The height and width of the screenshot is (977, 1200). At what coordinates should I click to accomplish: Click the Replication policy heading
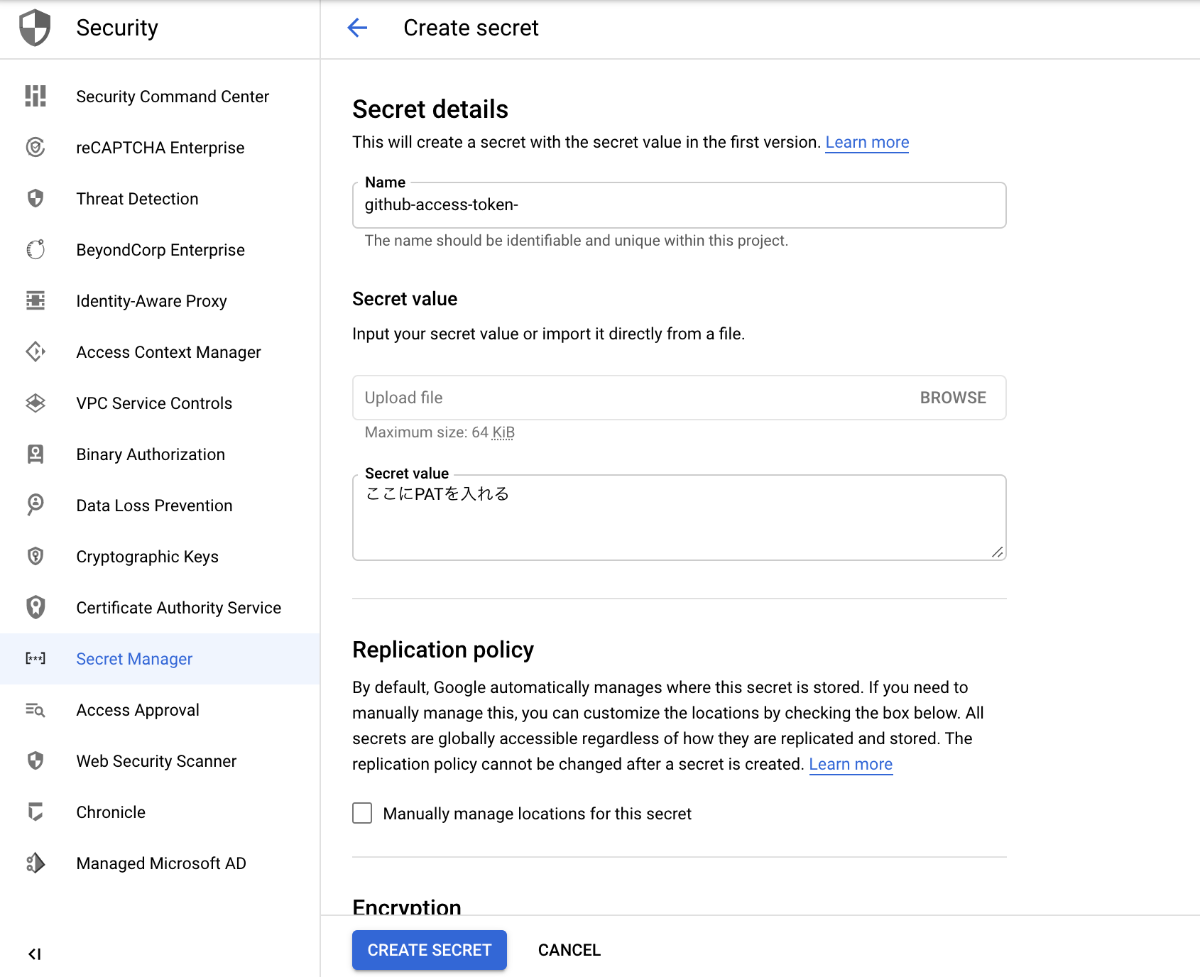click(443, 650)
